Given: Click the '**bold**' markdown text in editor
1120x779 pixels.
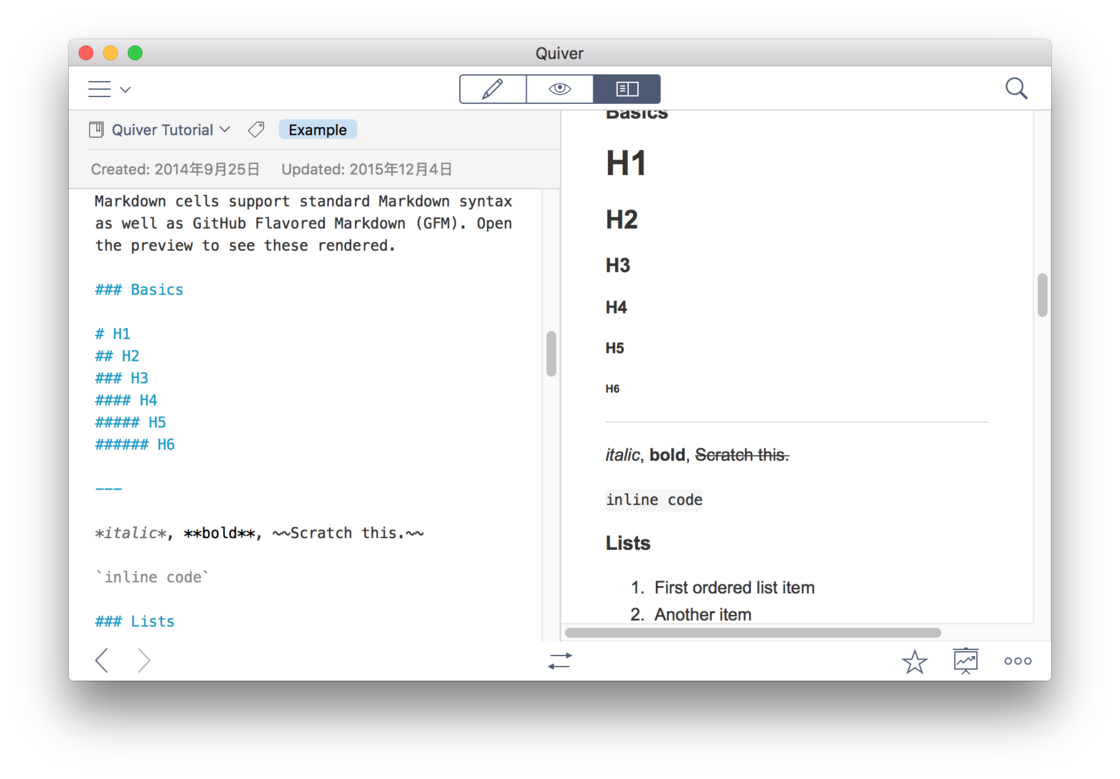Looking at the screenshot, I should click(x=219, y=533).
